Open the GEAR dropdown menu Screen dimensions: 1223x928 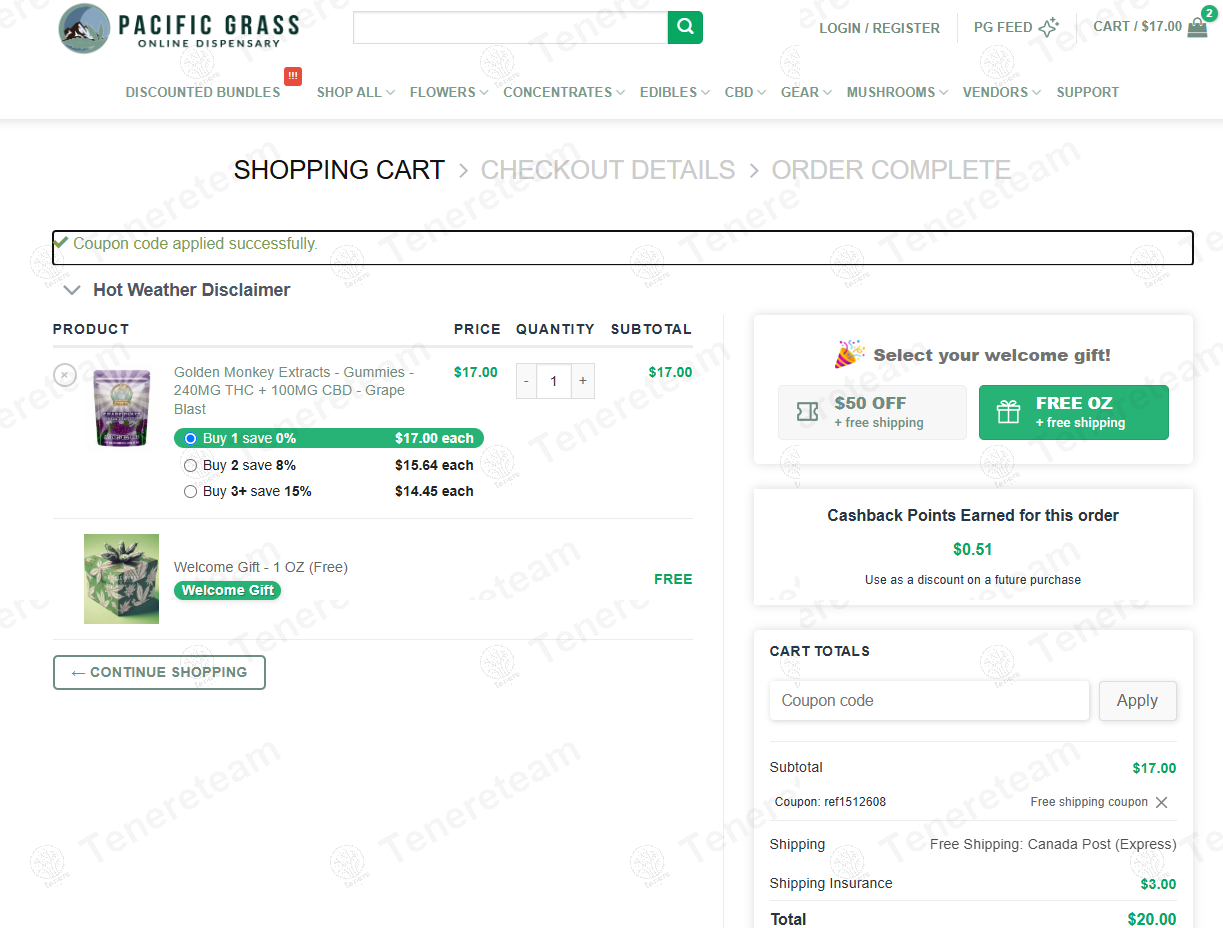point(807,92)
